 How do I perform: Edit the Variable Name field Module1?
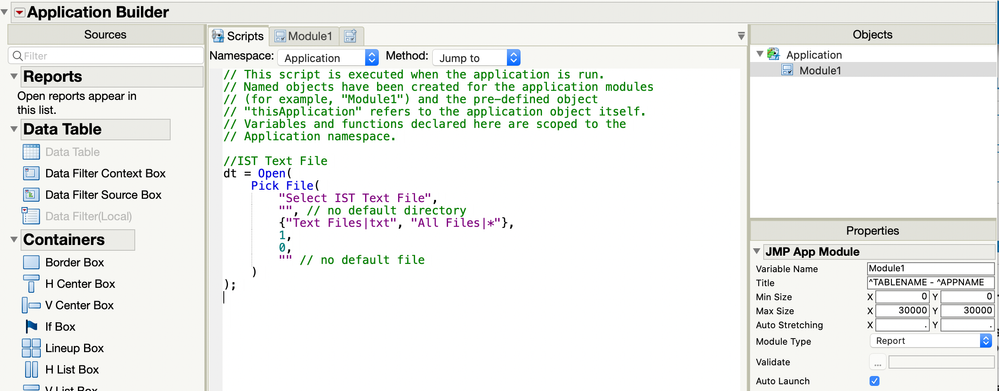coord(931,269)
